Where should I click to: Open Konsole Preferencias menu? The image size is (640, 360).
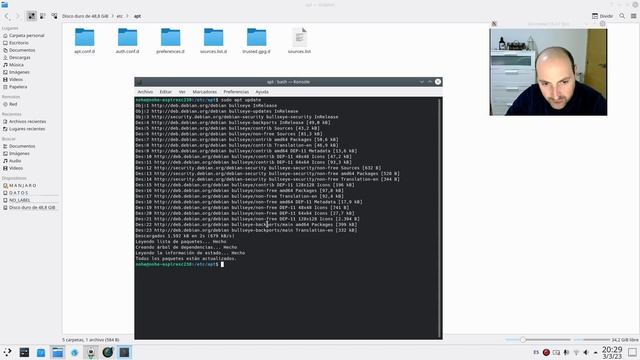(236, 92)
